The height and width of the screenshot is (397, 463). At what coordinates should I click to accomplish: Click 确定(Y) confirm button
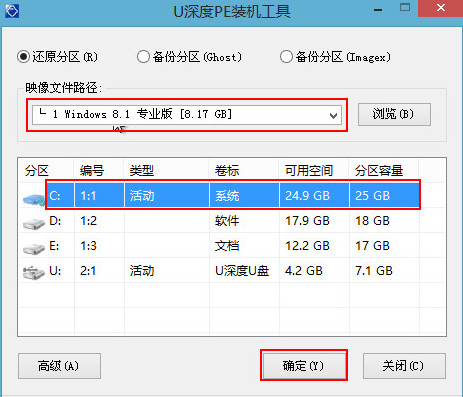pyautogui.click(x=304, y=366)
